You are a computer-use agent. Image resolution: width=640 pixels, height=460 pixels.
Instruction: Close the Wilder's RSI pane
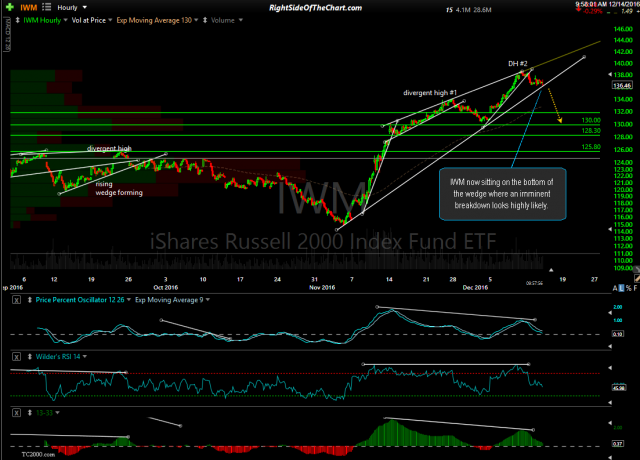point(16,357)
